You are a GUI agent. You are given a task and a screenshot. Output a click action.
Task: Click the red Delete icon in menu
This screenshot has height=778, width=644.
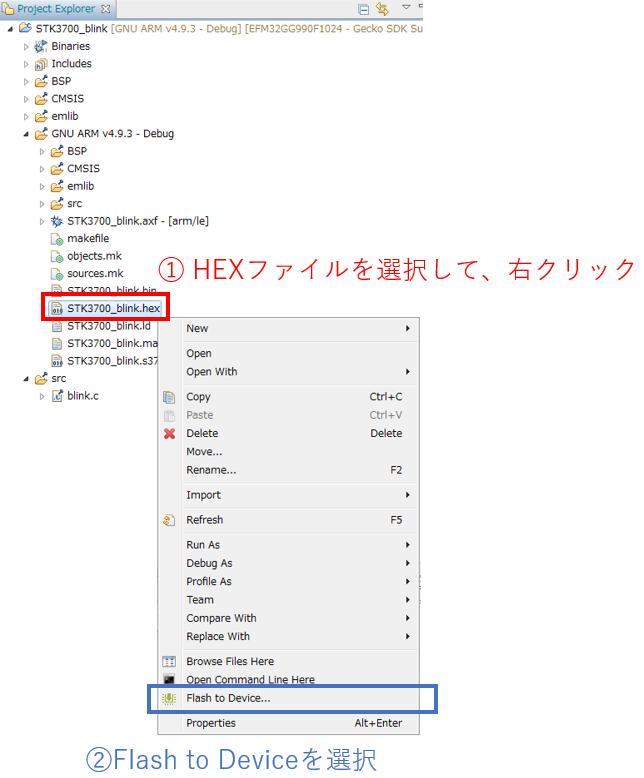click(169, 433)
